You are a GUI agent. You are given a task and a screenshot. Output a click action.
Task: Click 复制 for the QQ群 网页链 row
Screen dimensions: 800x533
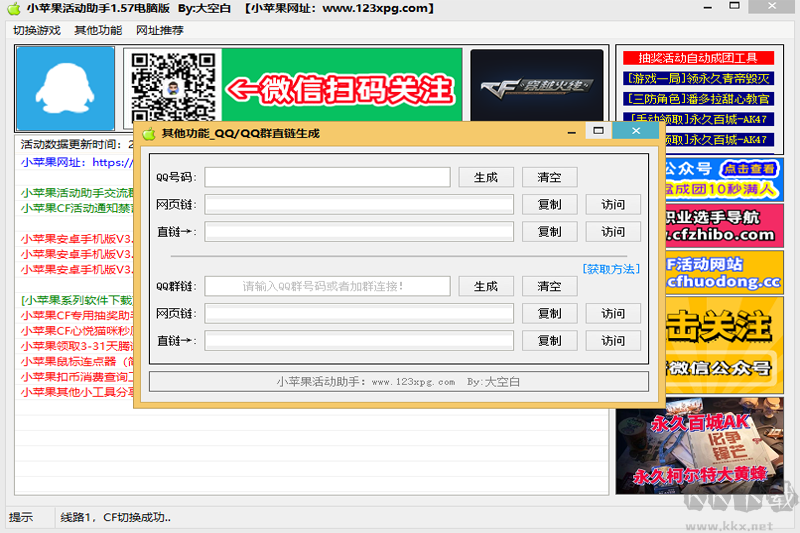(549, 313)
